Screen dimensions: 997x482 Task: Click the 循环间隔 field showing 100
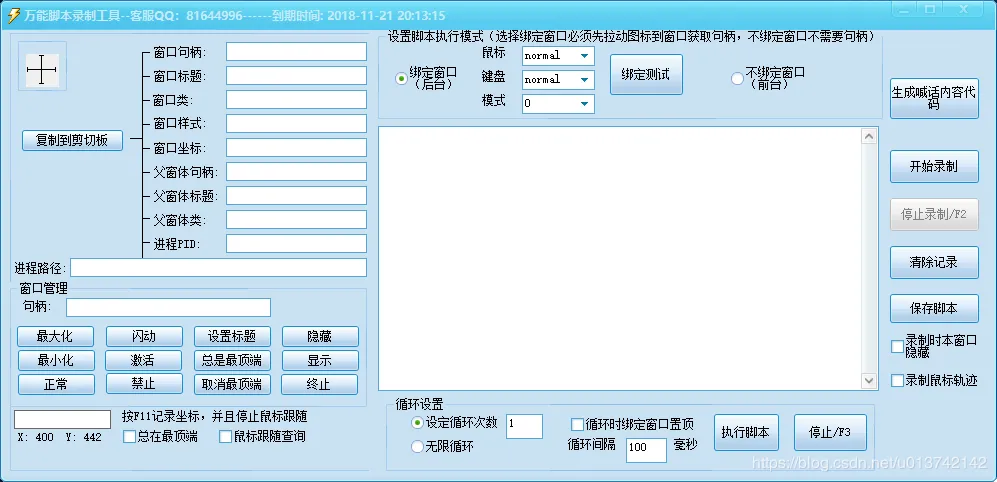[647, 450]
